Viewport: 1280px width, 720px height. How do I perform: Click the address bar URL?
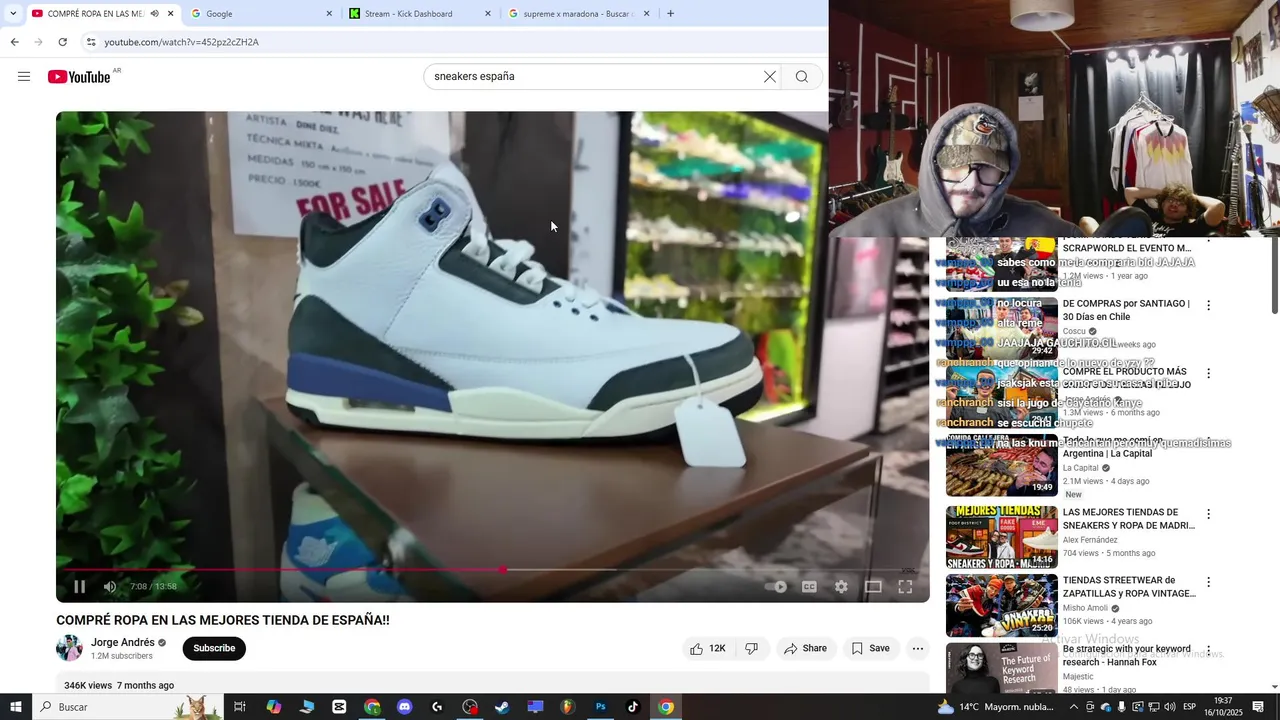click(181, 42)
